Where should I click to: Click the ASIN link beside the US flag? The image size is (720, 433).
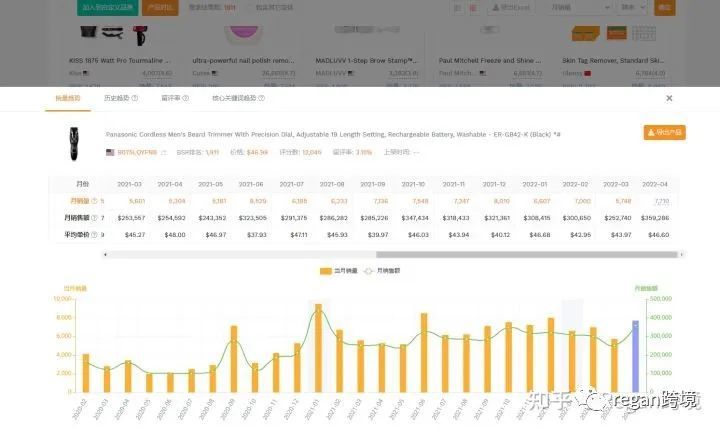(137, 152)
